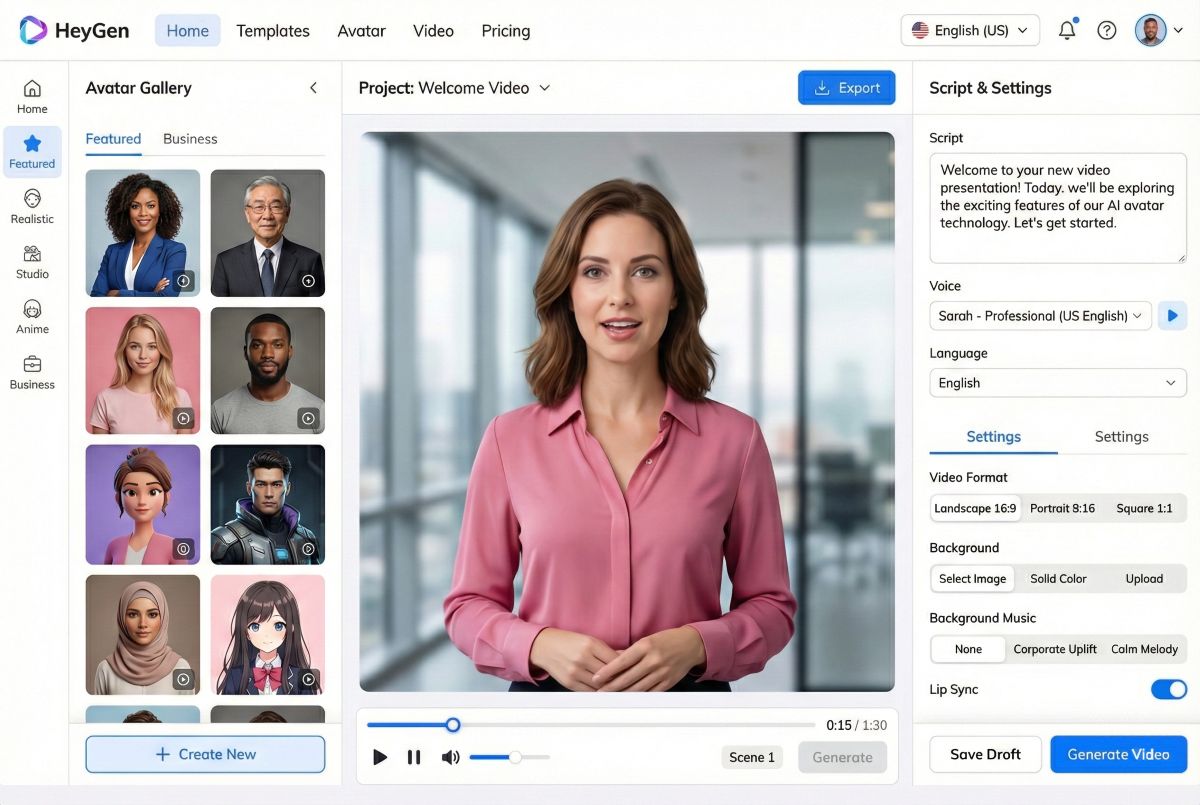Select the Anime avatar style icon

tap(32, 317)
